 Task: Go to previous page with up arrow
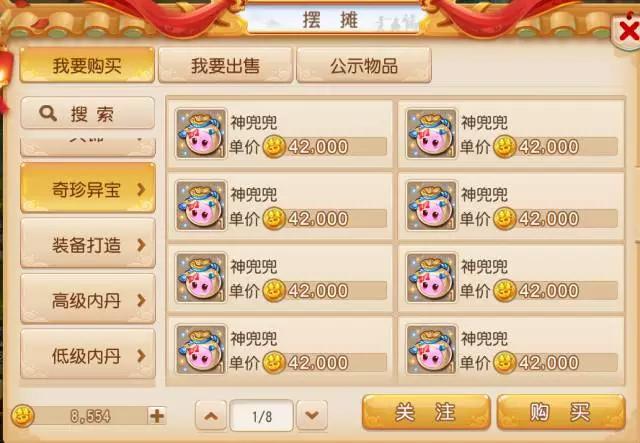(211, 416)
